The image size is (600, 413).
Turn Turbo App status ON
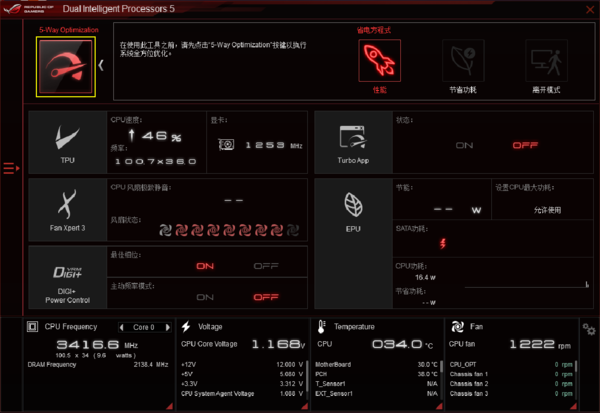(x=464, y=145)
